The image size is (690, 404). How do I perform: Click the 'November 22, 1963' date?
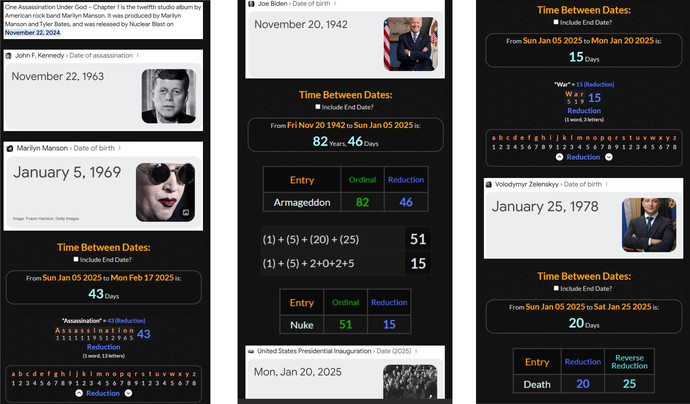pos(58,76)
